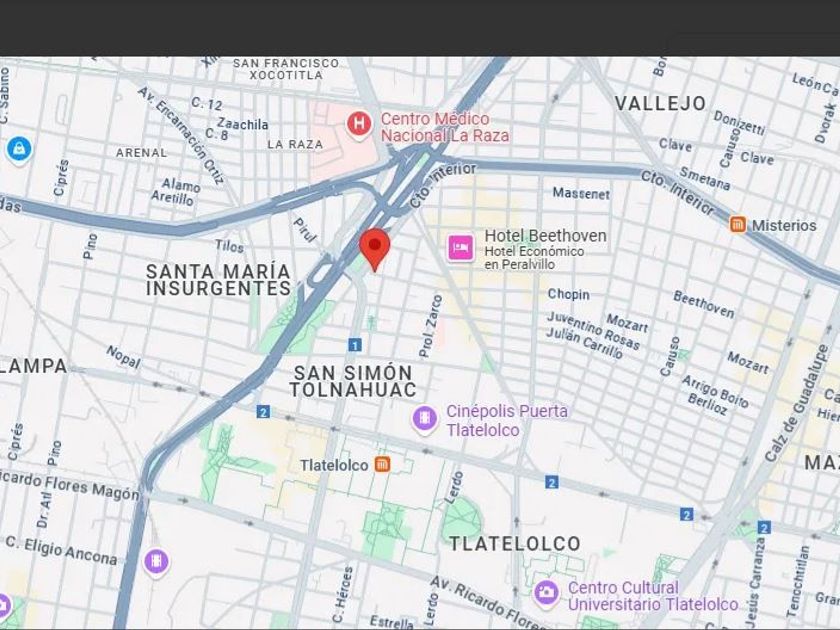Click the Arrigo Boito street label
840x630 pixels.
[x=715, y=391]
